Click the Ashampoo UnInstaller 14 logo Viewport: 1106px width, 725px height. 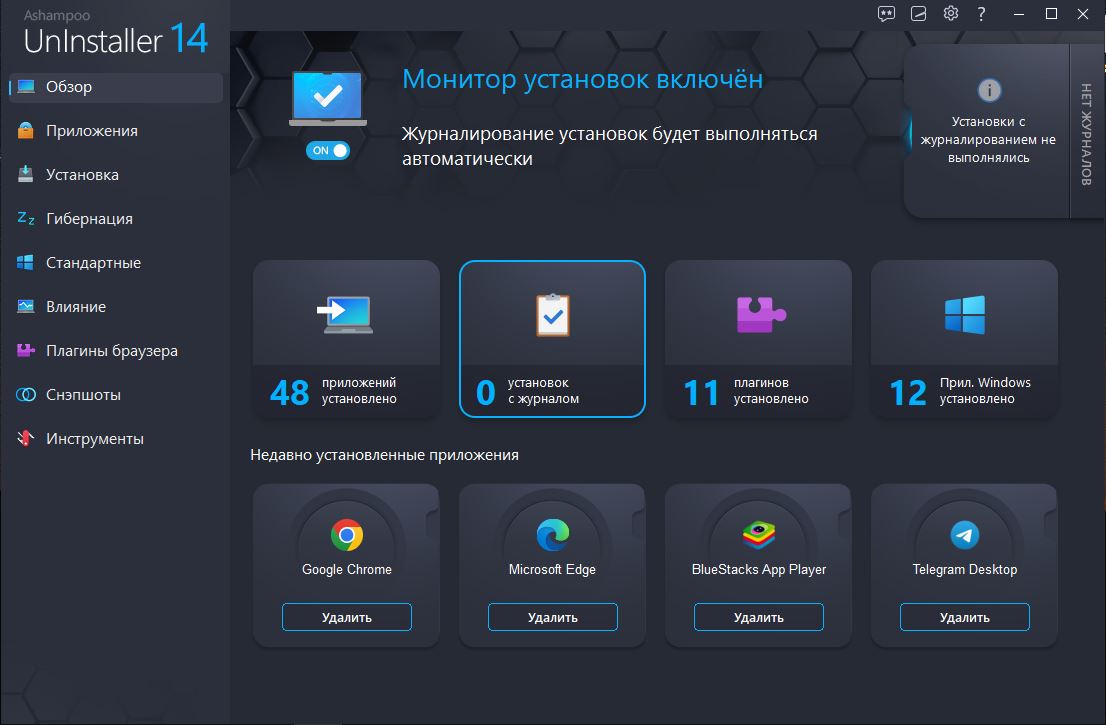pyautogui.click(x=116, y=32)
